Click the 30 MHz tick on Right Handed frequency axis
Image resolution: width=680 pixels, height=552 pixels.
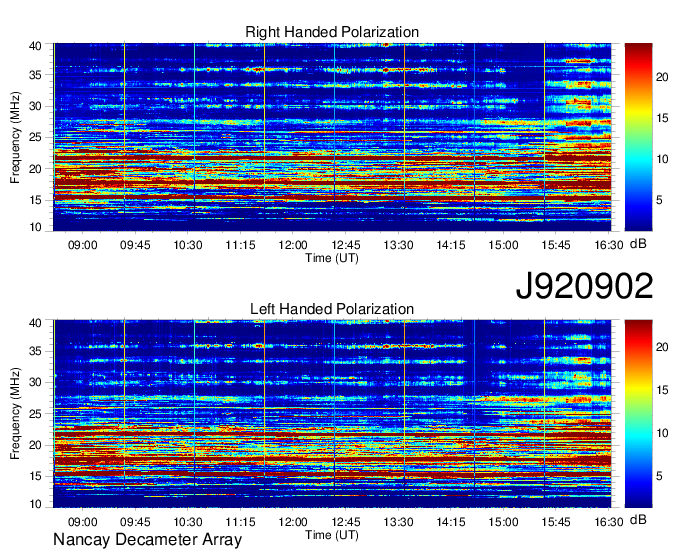(x=36, y=106)
